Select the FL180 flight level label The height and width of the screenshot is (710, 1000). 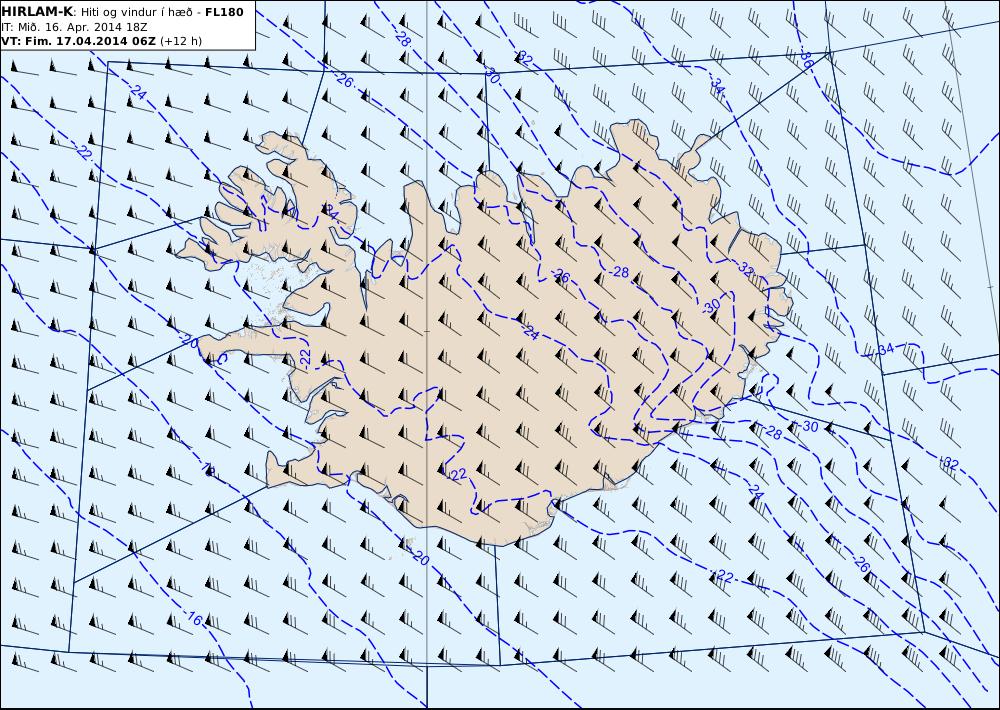pos(224,12)
